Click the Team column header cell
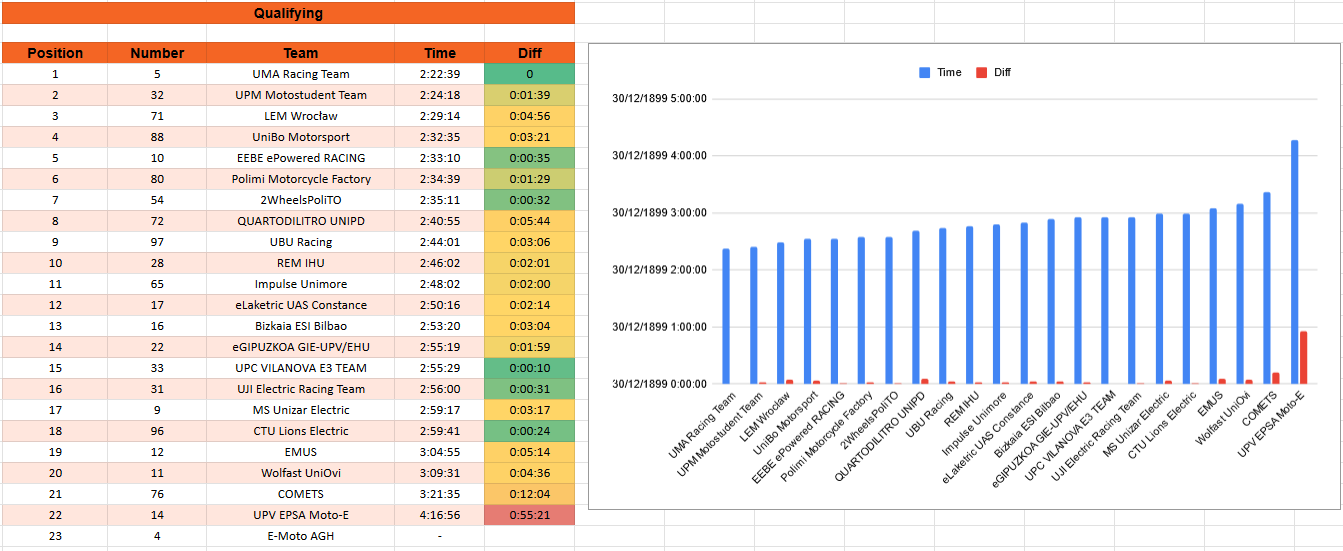1343x551 pixels. coord(301,53)
